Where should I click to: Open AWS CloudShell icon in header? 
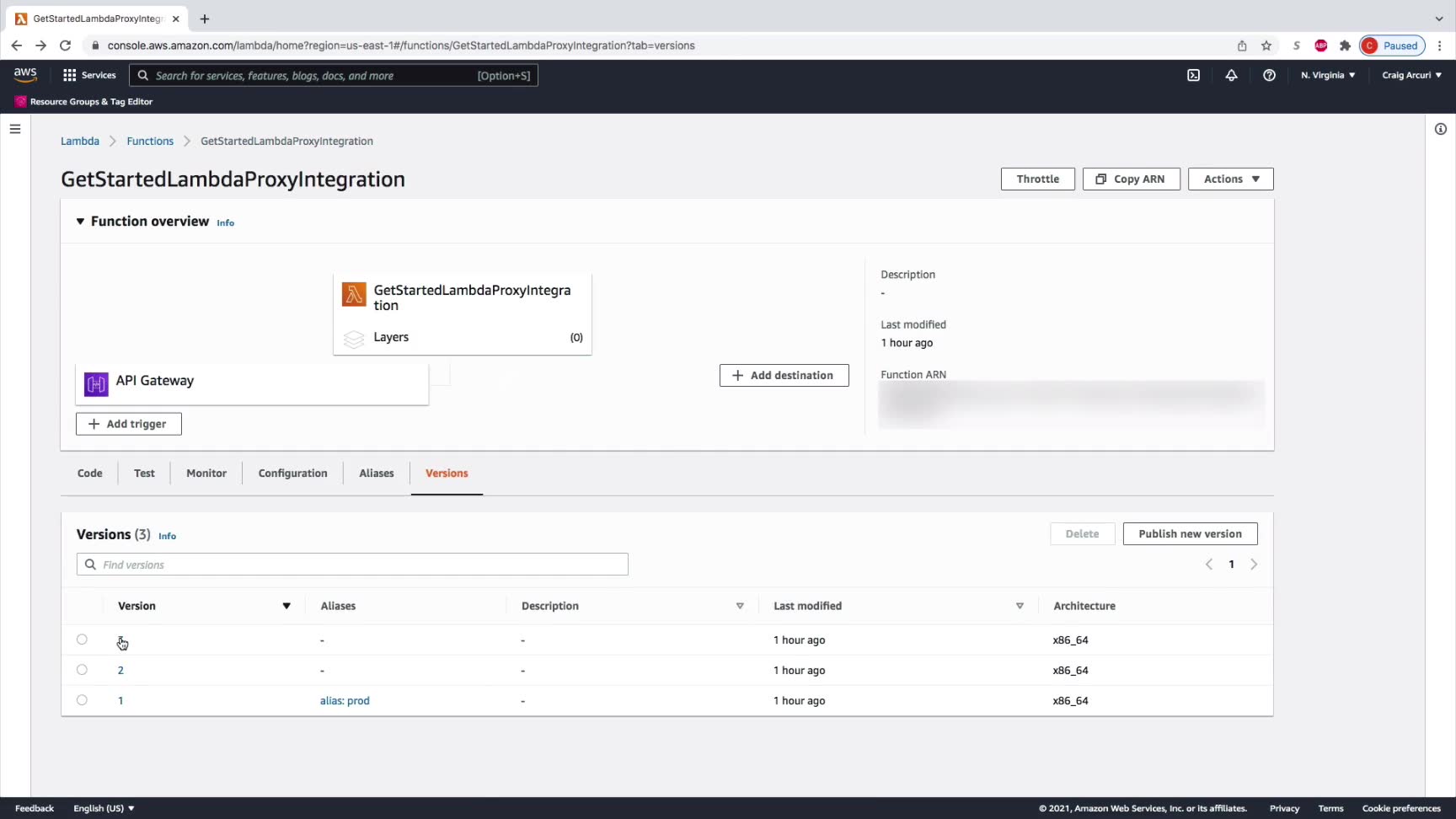click(x=1193, y=75)
